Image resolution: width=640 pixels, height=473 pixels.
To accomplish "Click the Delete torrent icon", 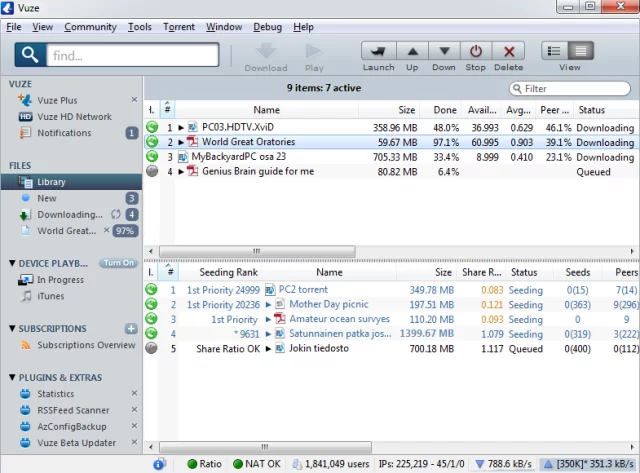I will coord(508,52).
